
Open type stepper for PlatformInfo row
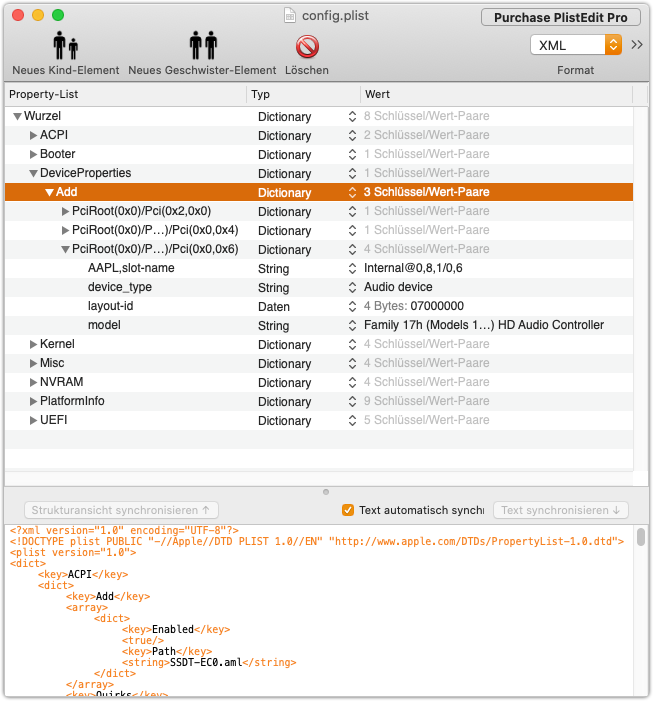pyautogui.click(x=352, y=401)
